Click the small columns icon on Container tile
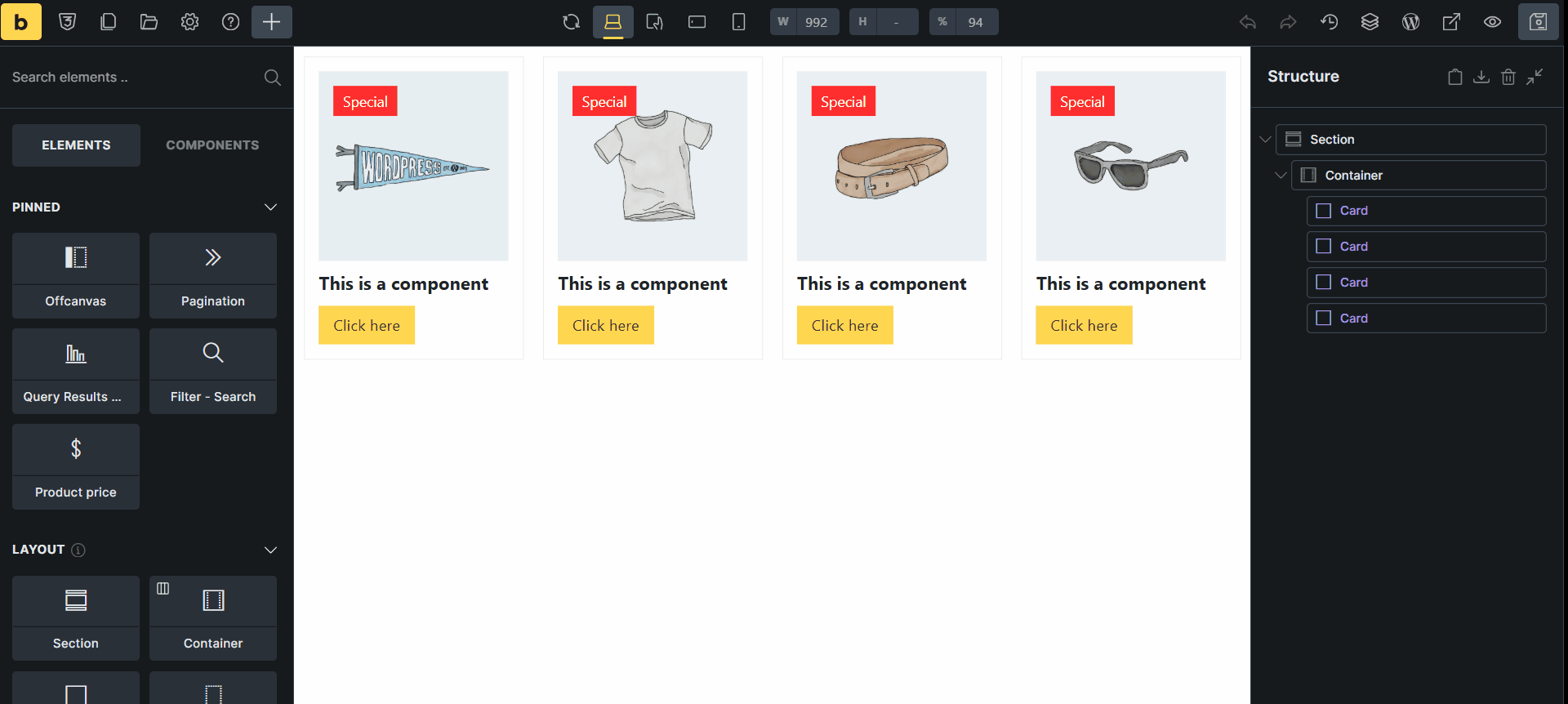Screen dimensions: 1568x704 163,589
